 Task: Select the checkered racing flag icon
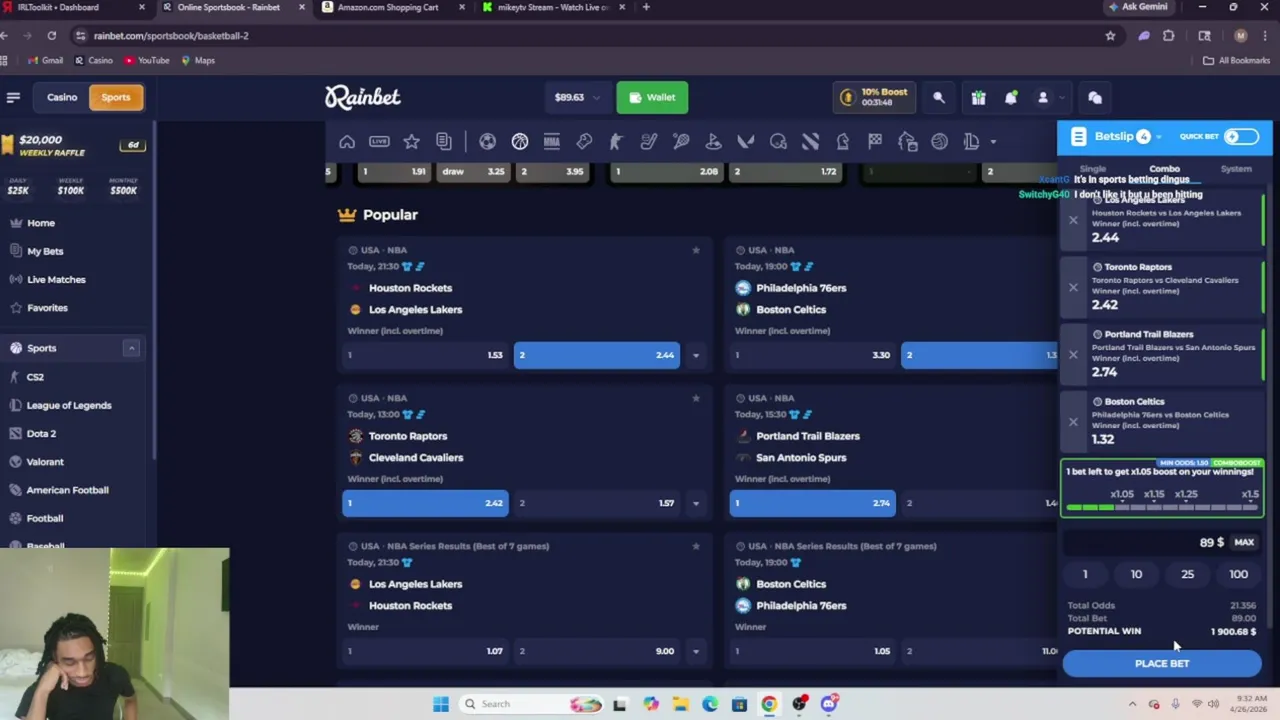click(x=875, y=142)
